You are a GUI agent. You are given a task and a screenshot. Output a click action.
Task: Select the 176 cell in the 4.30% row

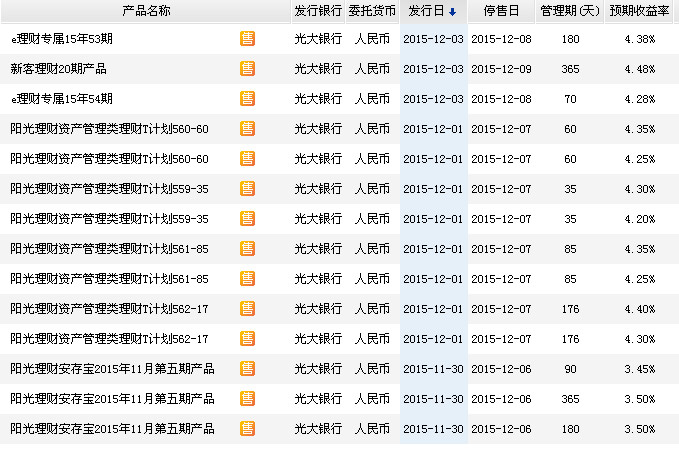click(x=570, y=339)
